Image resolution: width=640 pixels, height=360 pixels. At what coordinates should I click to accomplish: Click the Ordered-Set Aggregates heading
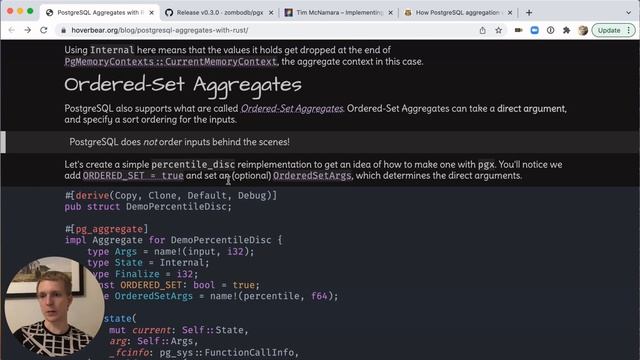[x=183, y=85]
